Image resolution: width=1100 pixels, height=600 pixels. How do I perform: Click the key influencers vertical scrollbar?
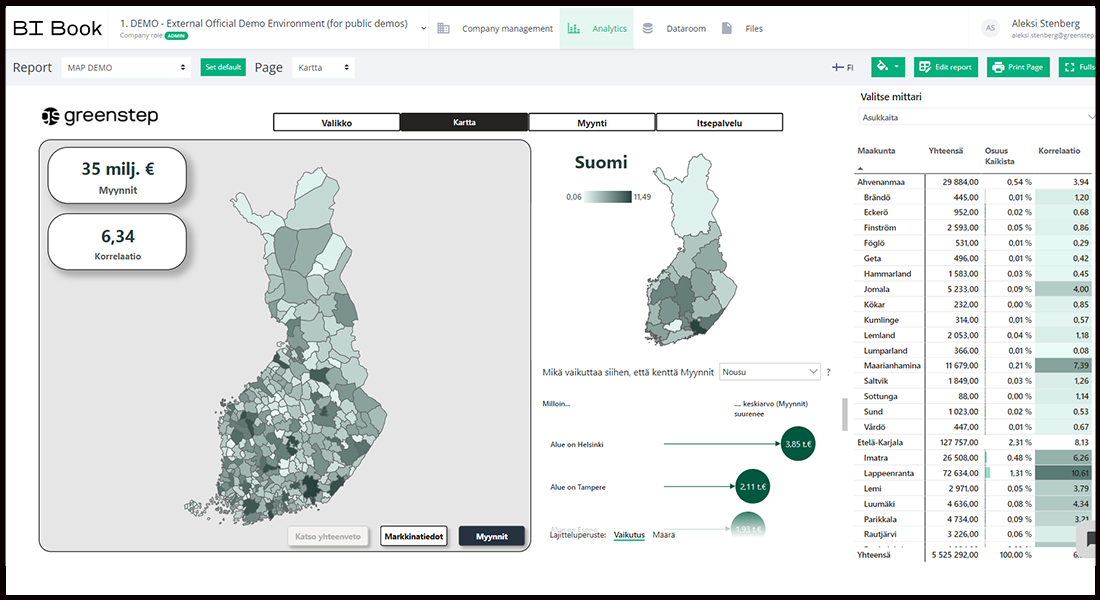coord(846,413)
